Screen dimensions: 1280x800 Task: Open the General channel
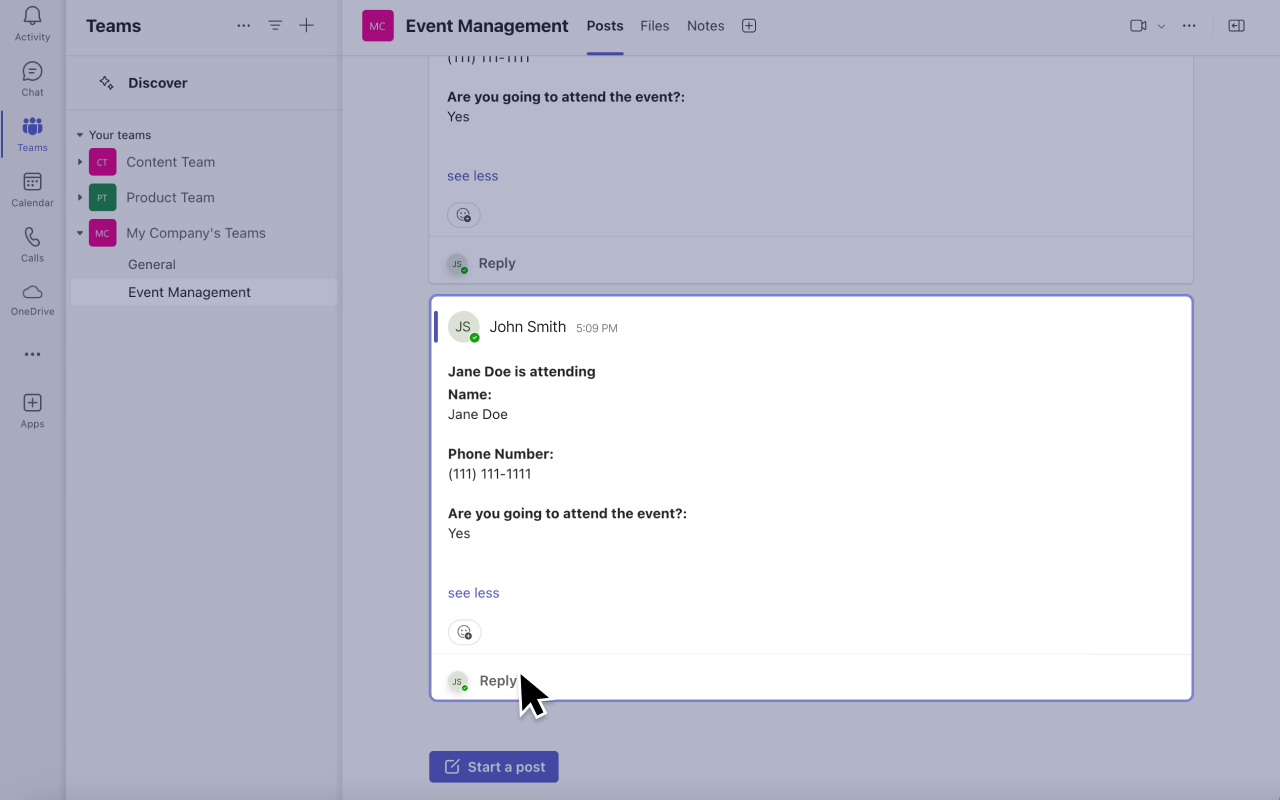(x=152, y=263)
